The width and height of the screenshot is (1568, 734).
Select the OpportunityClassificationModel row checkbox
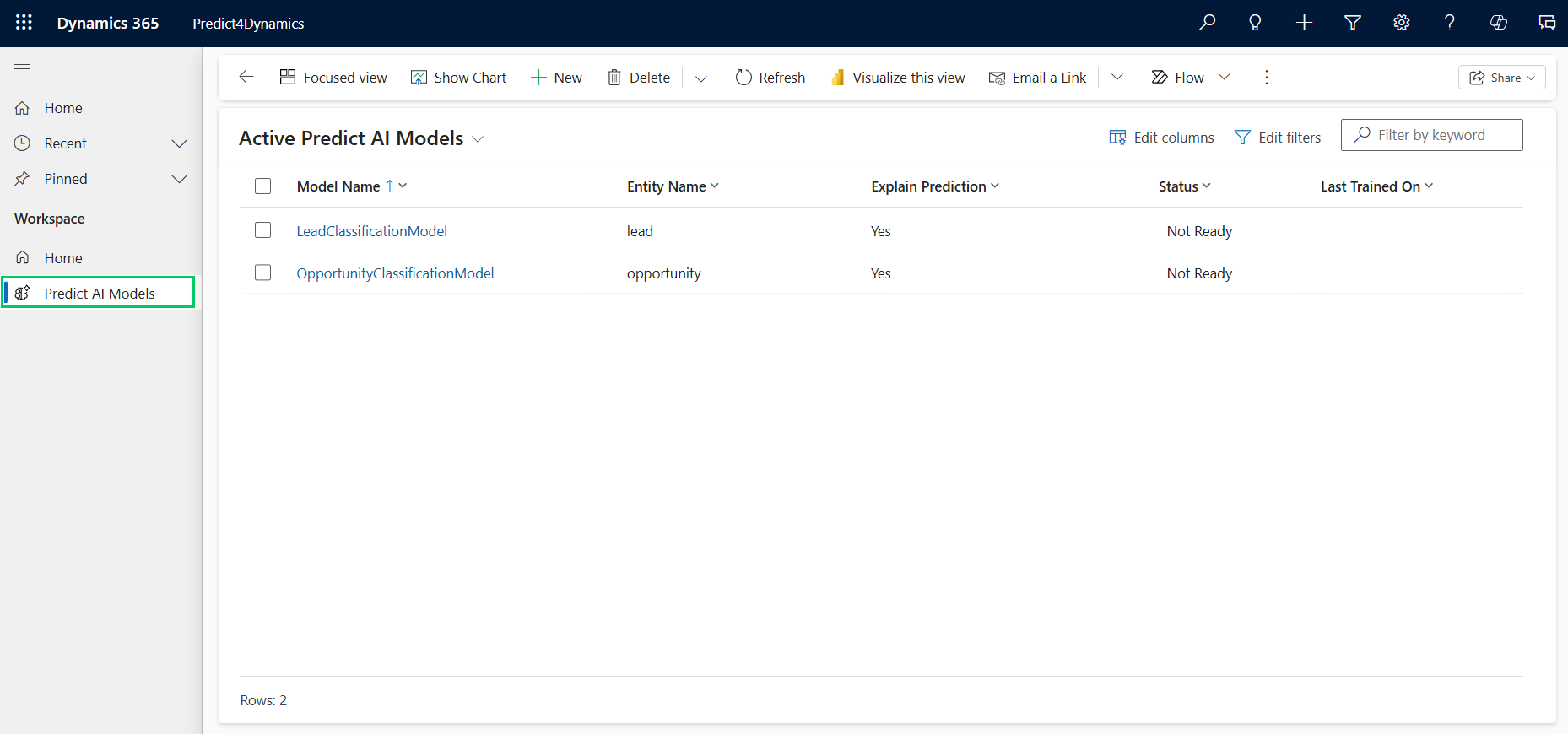point(263,273)
